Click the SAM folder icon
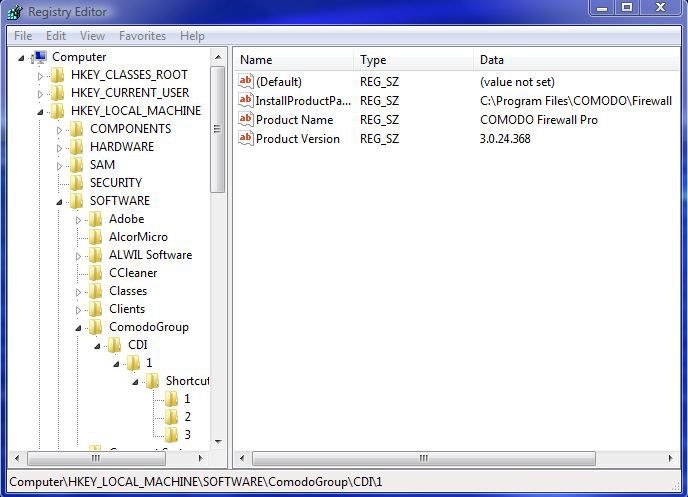 (76, 165)
